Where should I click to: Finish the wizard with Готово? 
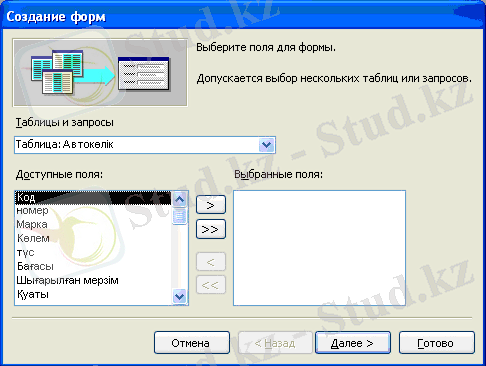(x=436, y=343)
